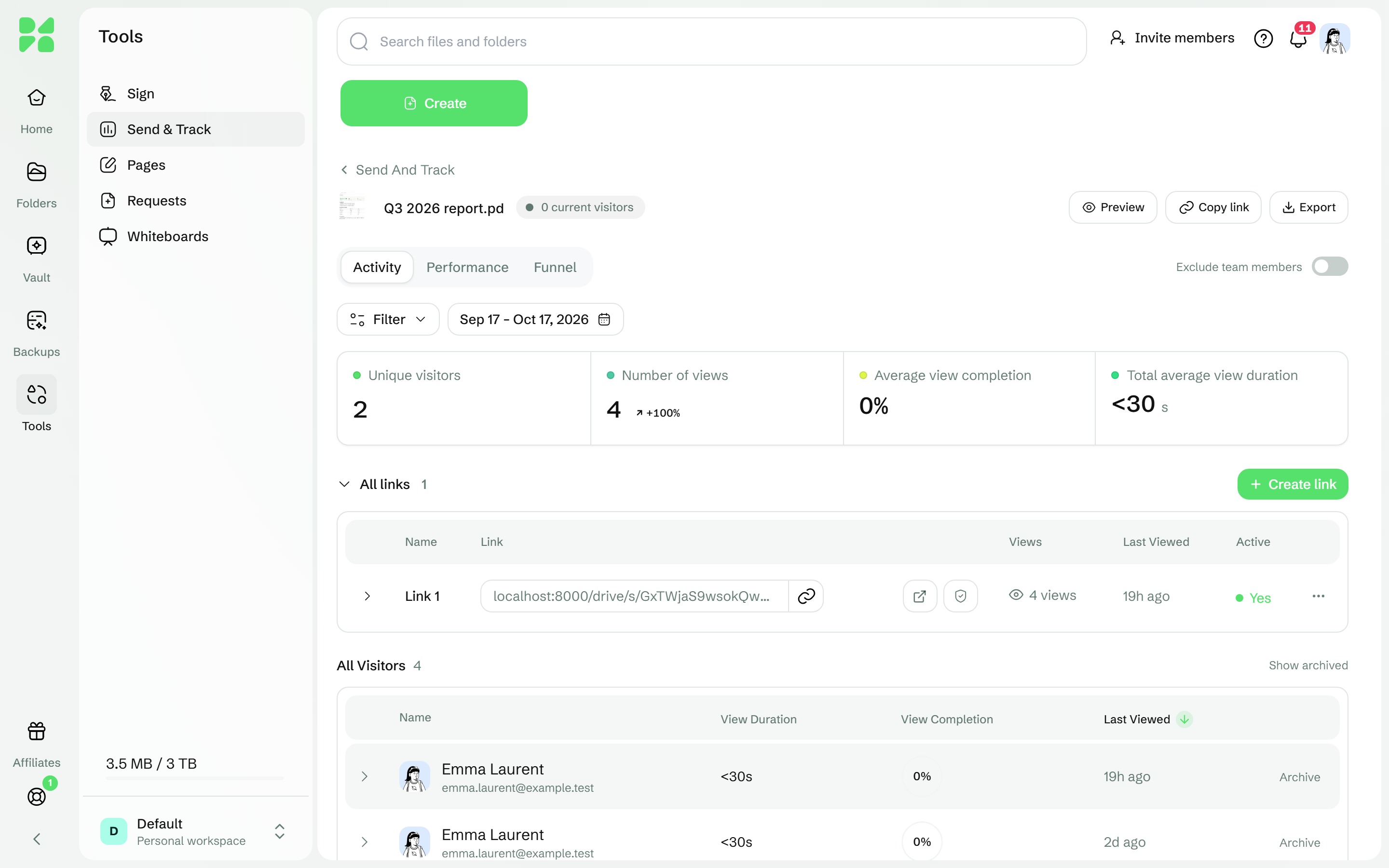Open the notifications bell with 11 badge
1389x868 pixels.
point(1298,39)
